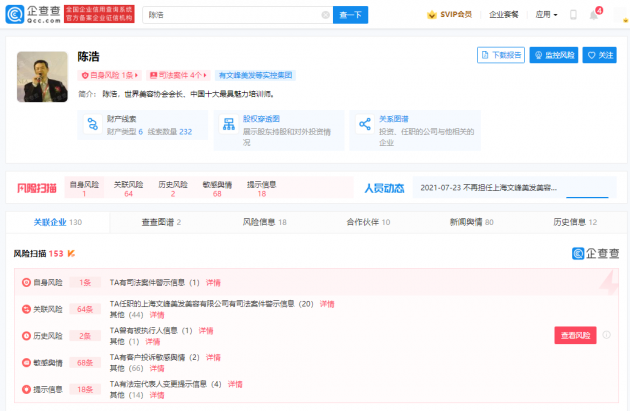Switch to 新闻舆情 80 tab
The image size is (630, 411).
[472, 222]
